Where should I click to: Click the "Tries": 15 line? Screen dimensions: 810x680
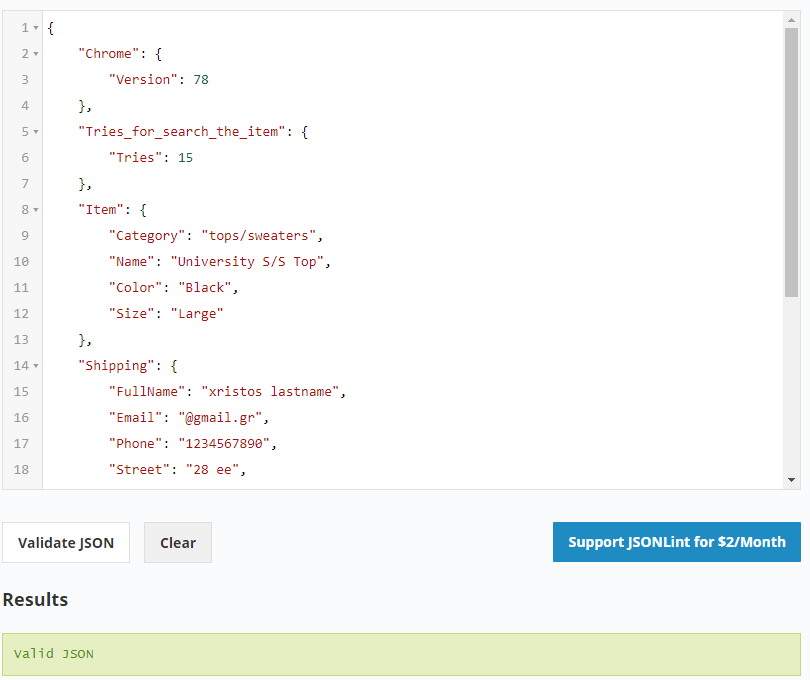tap(150, 158)
